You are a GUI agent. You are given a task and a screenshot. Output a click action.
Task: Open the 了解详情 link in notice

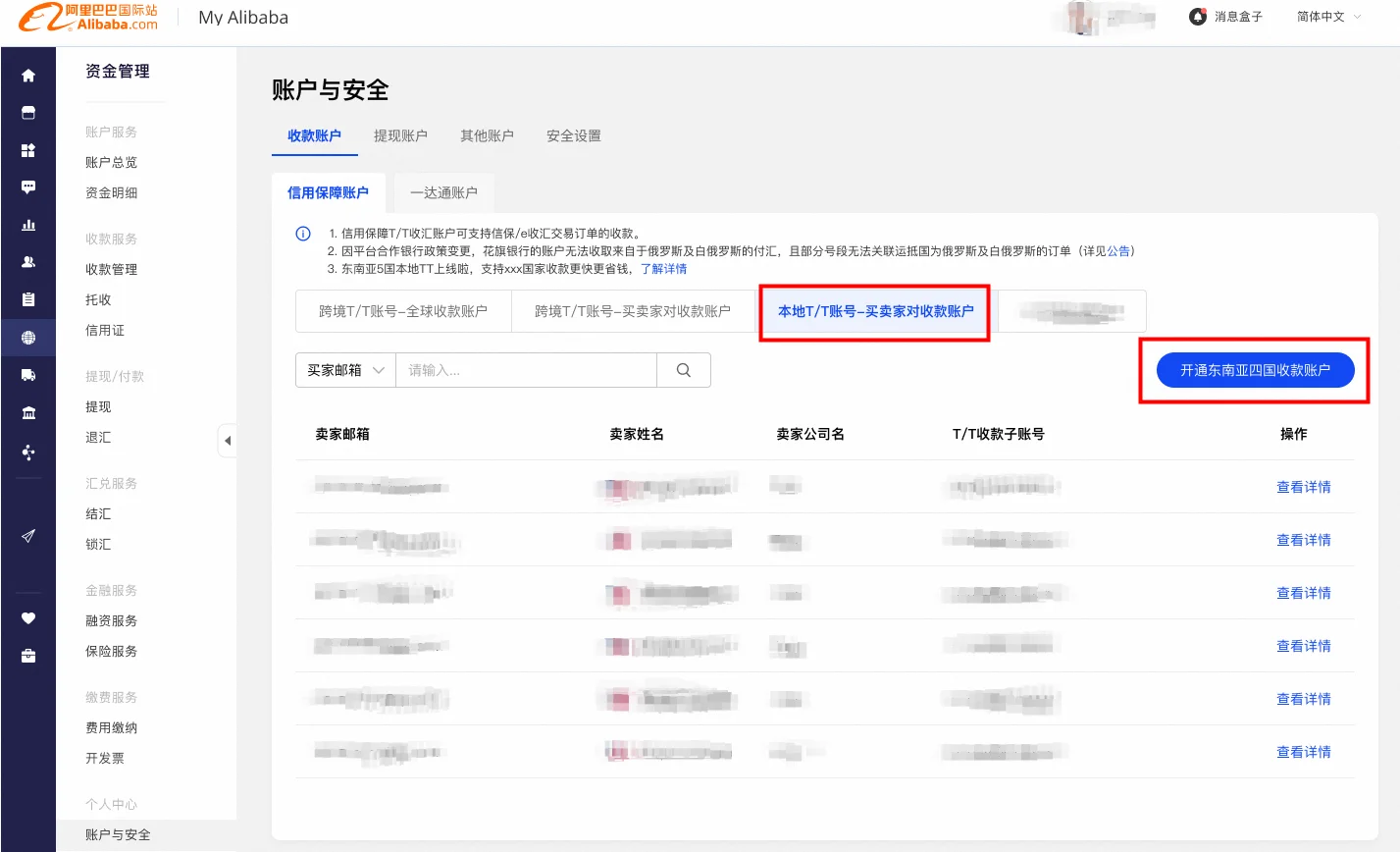[x=663, y=269]
